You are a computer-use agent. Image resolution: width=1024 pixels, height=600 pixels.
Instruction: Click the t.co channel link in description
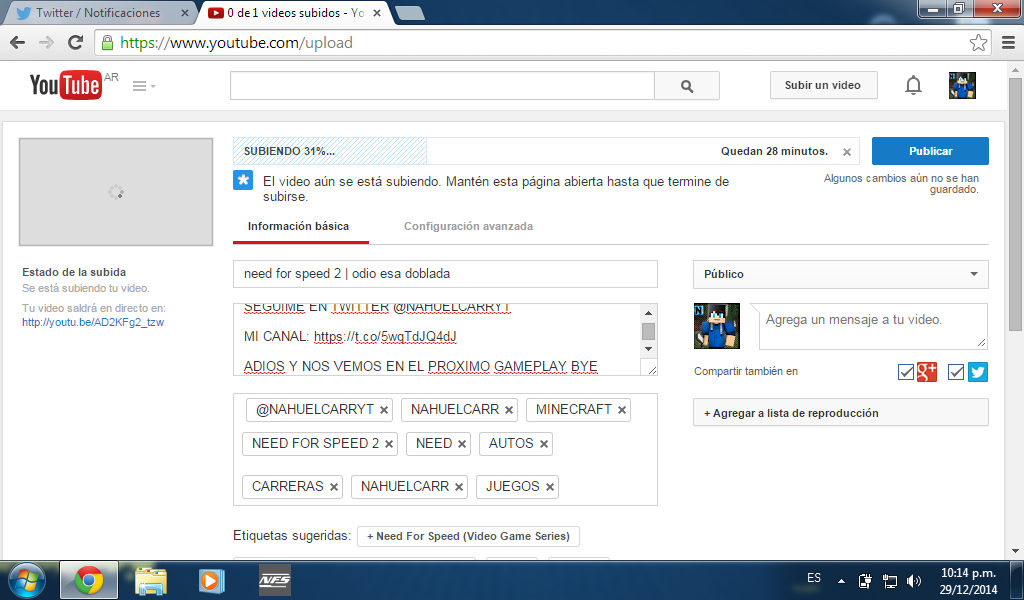(385, 337)
